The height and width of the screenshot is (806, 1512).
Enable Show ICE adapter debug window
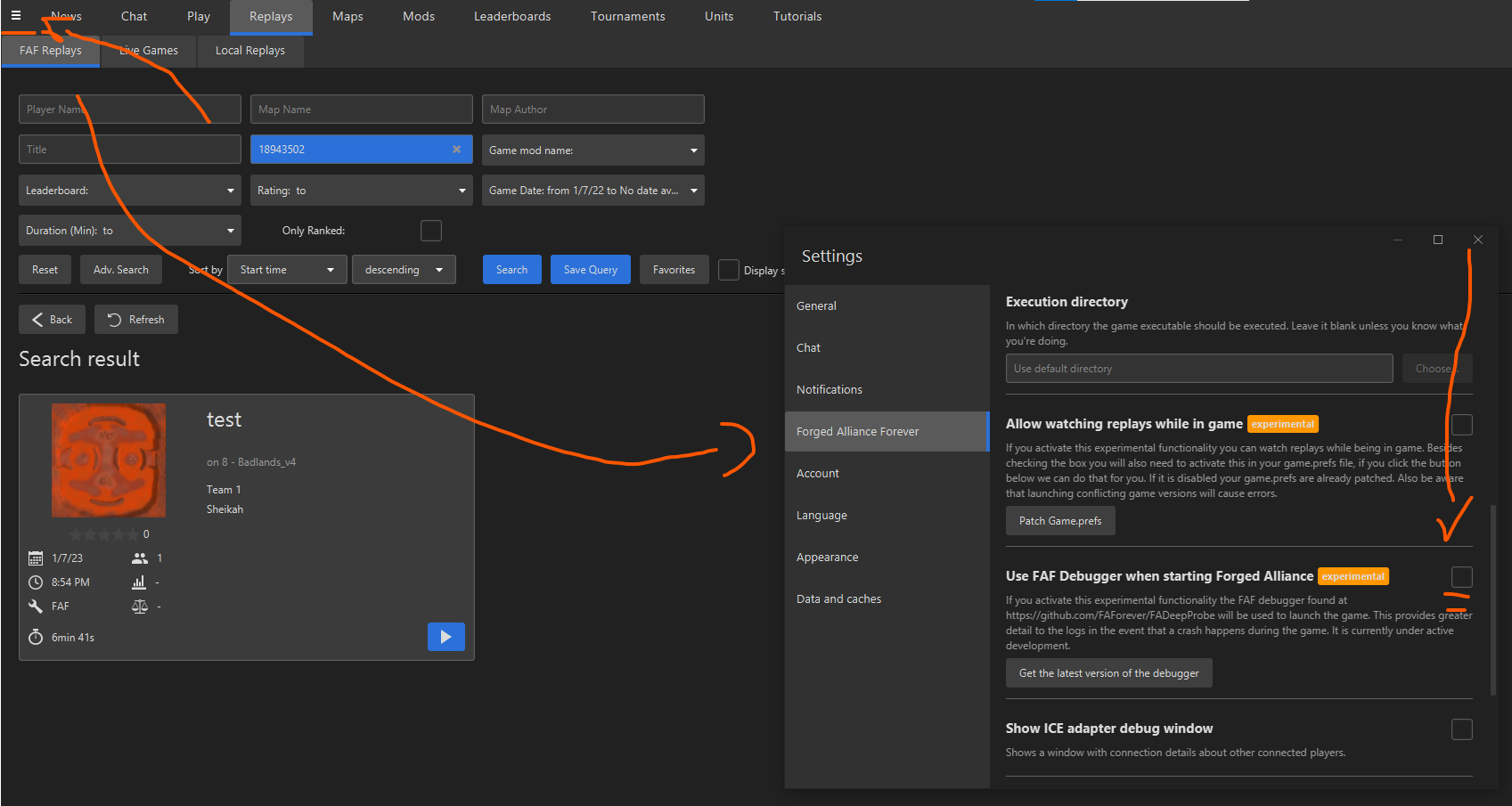coord(1462,729)
